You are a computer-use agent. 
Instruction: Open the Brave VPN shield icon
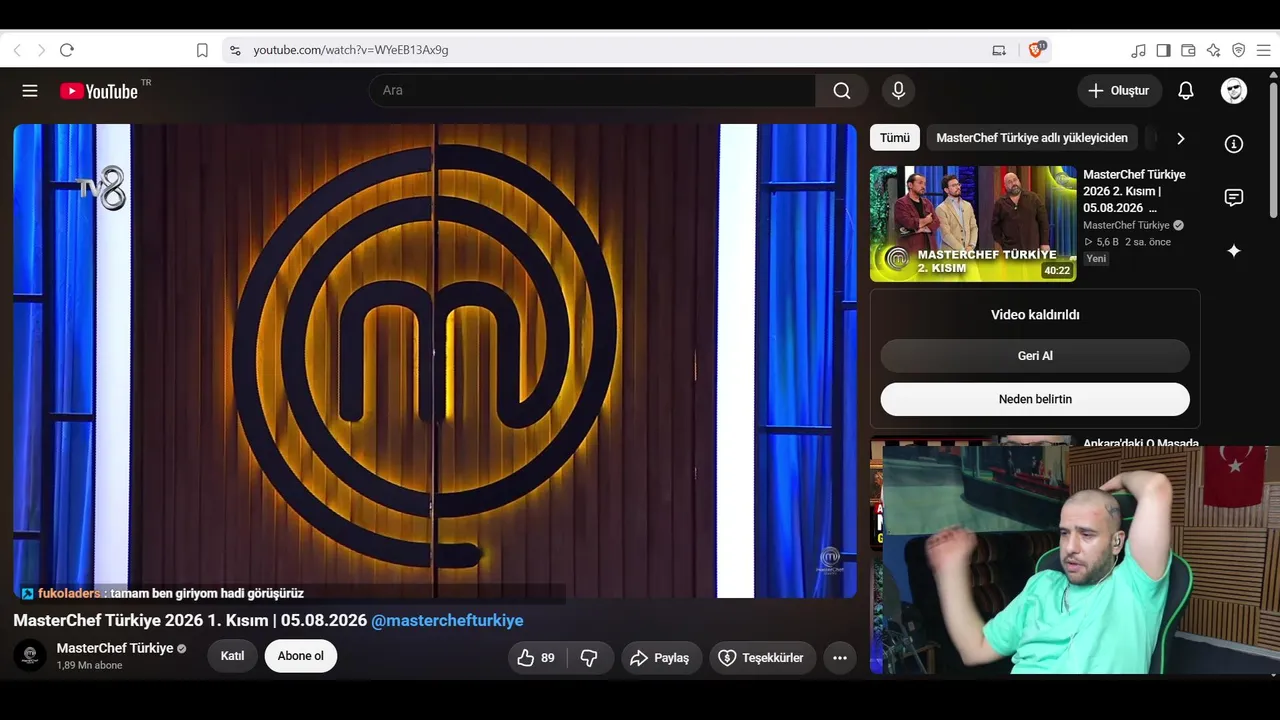(1238, 50)
